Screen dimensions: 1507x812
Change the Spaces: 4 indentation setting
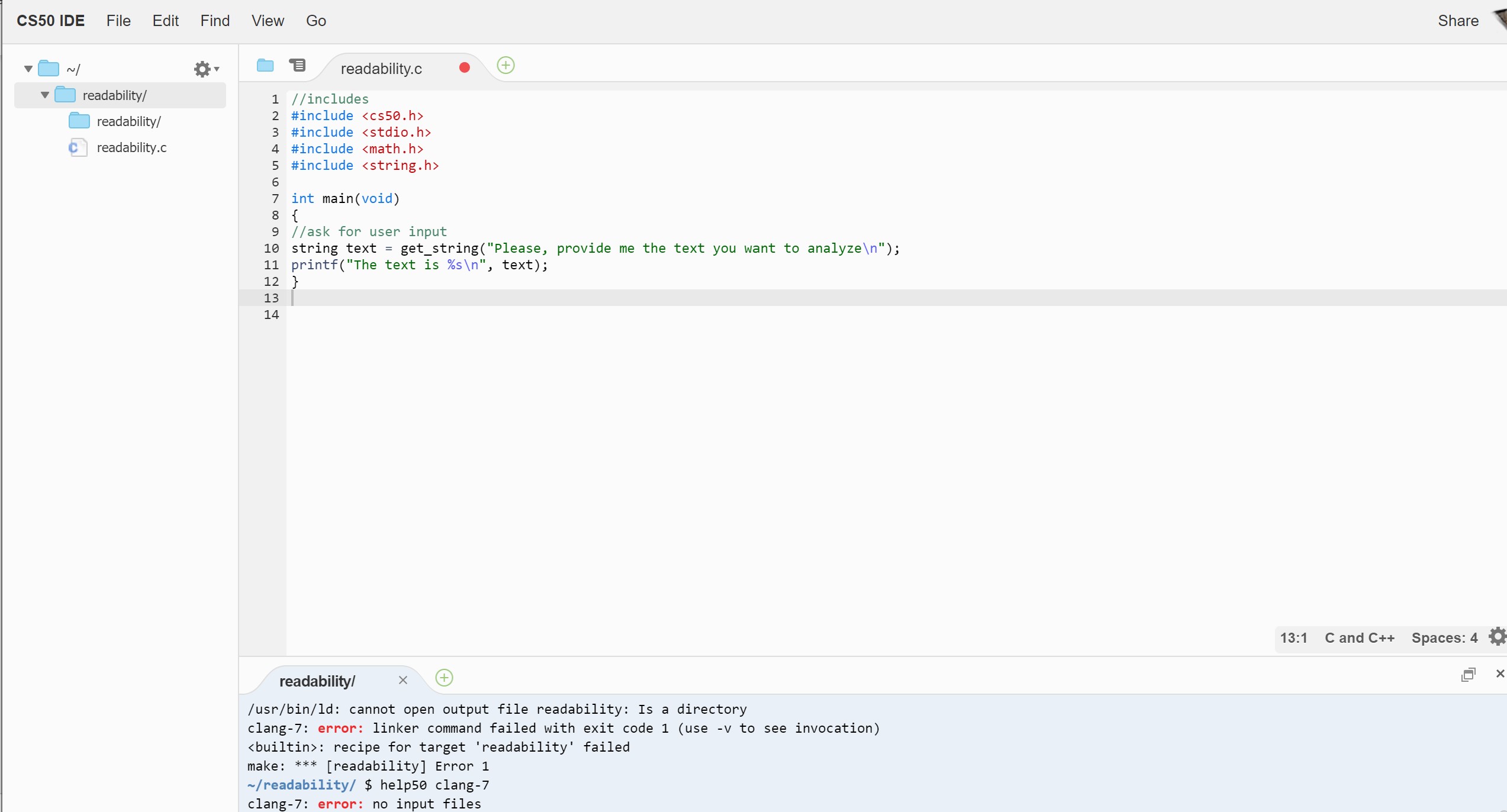click(1444, 638)
